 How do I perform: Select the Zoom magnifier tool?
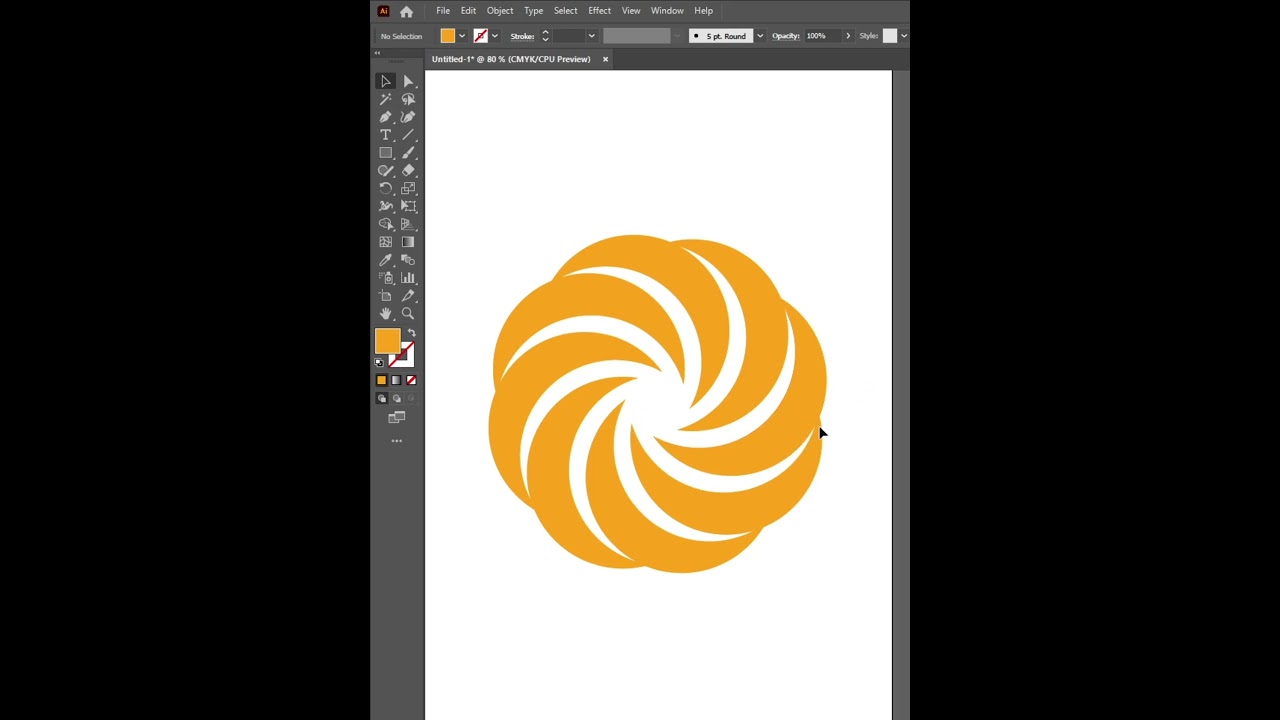coord(408,314)
